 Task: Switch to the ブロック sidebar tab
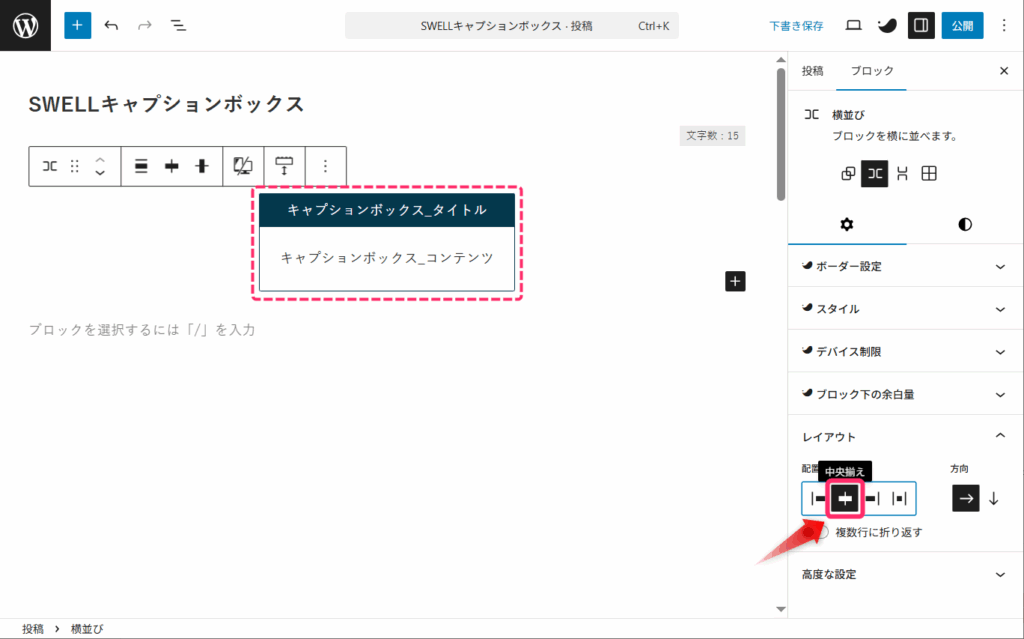[x=872, y=71]
